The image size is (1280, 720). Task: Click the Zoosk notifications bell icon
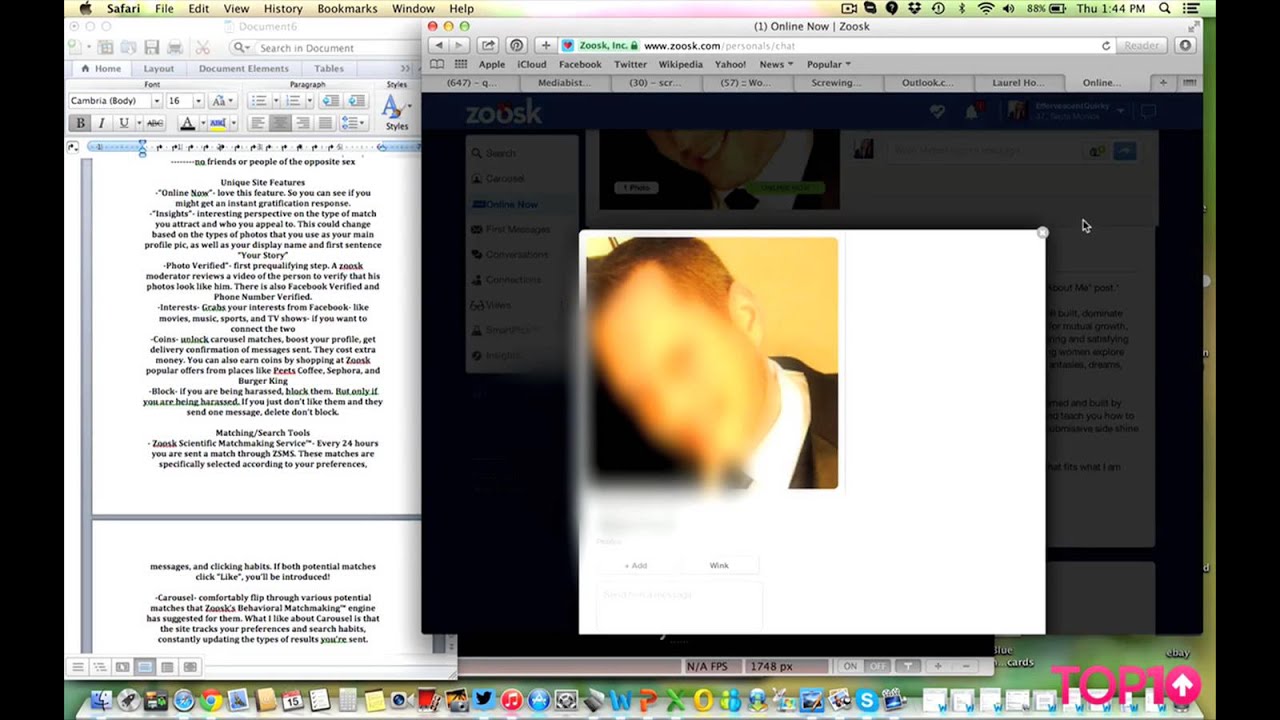971,112
